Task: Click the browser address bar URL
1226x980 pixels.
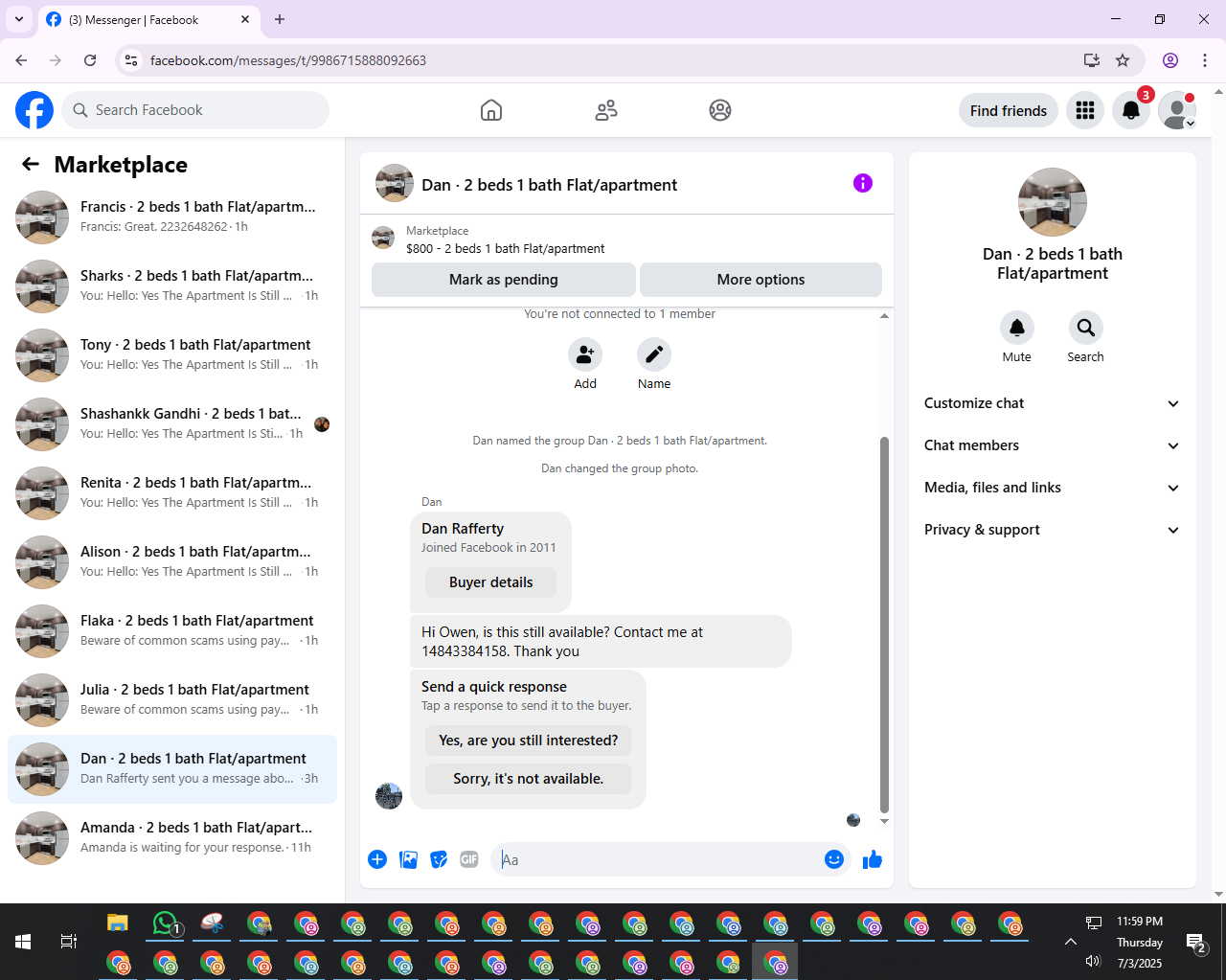Action: coord(287,60)
